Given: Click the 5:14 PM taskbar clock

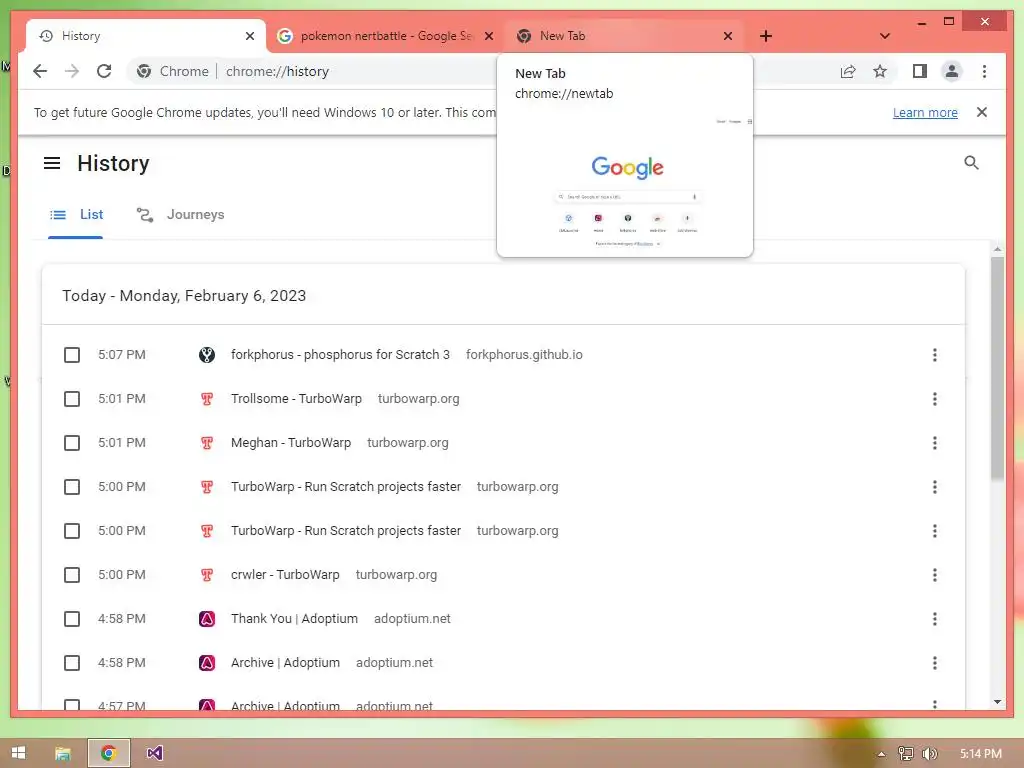Looking at the screenshot, I should click(981, 754).
